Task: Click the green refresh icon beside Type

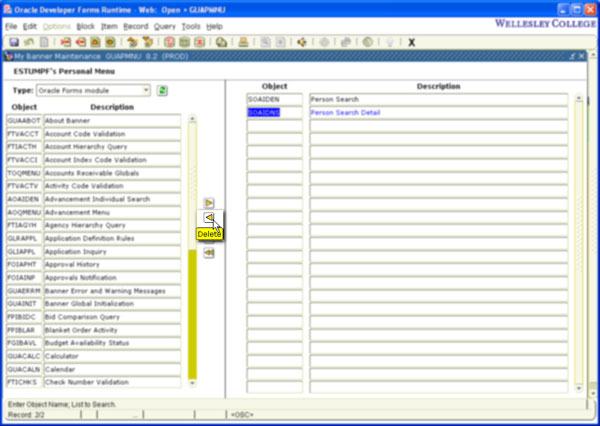Action: 162,91
